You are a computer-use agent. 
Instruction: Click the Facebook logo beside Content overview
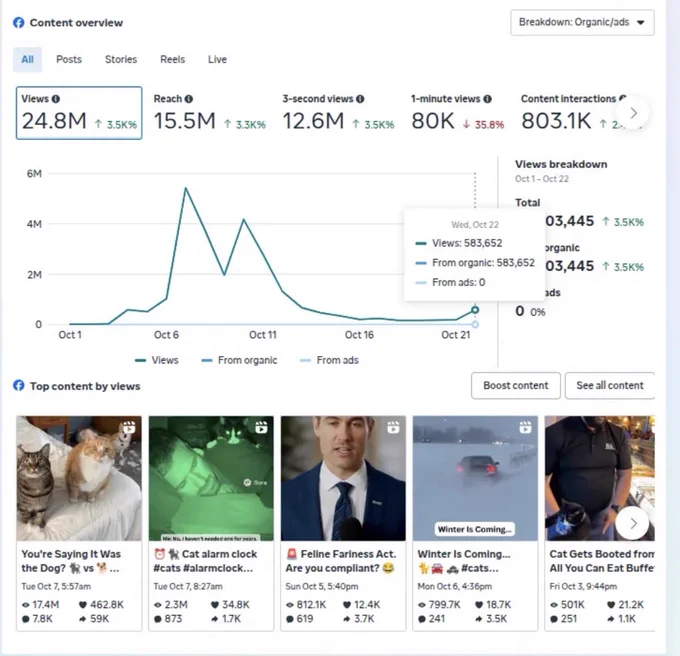tap(19, 23)
